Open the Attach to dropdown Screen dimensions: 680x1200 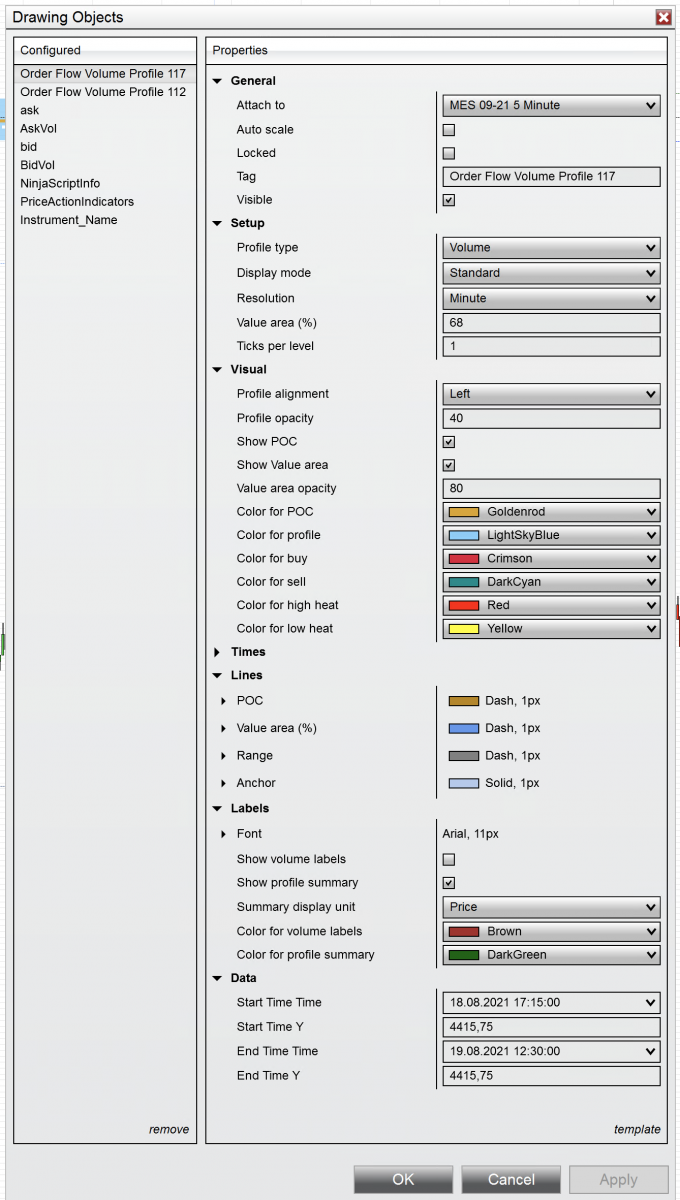pyautogui.click(x=551, y=105)
